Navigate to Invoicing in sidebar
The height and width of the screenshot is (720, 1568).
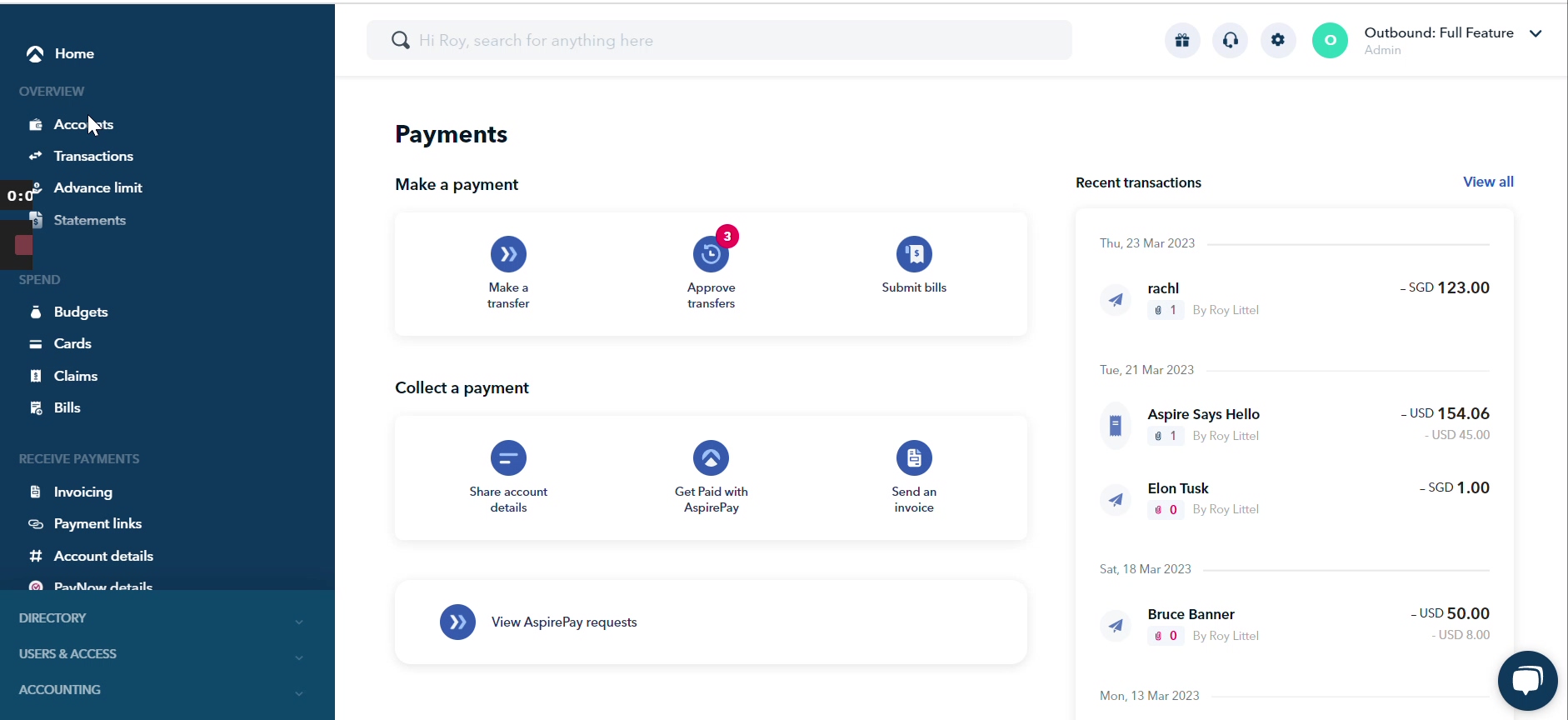(x=82, y=492)
